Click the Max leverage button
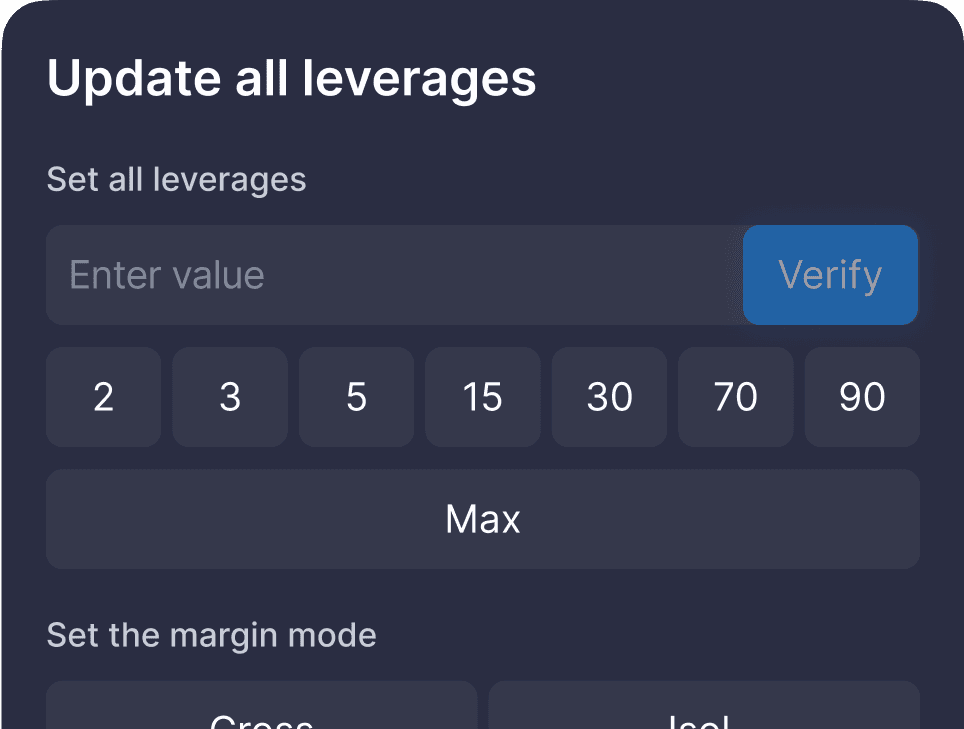This screenshot has width=964, height=729. [x=483, y=519]
